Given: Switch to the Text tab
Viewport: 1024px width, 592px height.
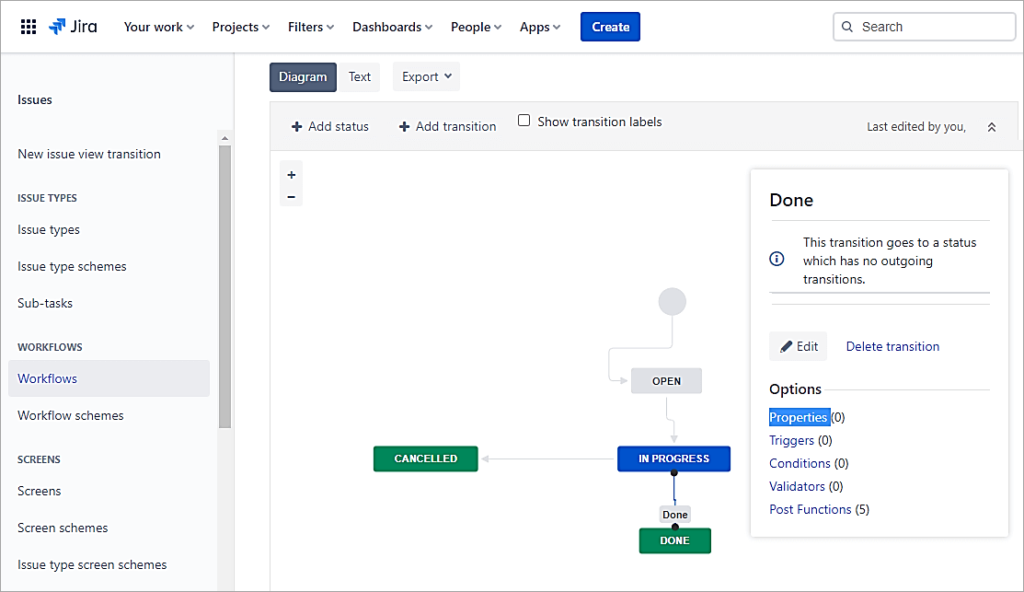Looking at the screenshot, I should 359,76.
